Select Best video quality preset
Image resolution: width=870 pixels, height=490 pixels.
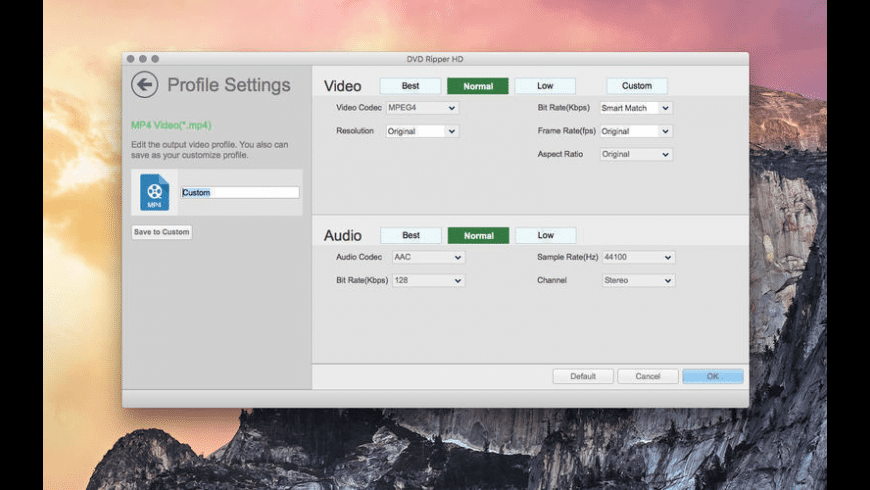[x=411, y=86]
